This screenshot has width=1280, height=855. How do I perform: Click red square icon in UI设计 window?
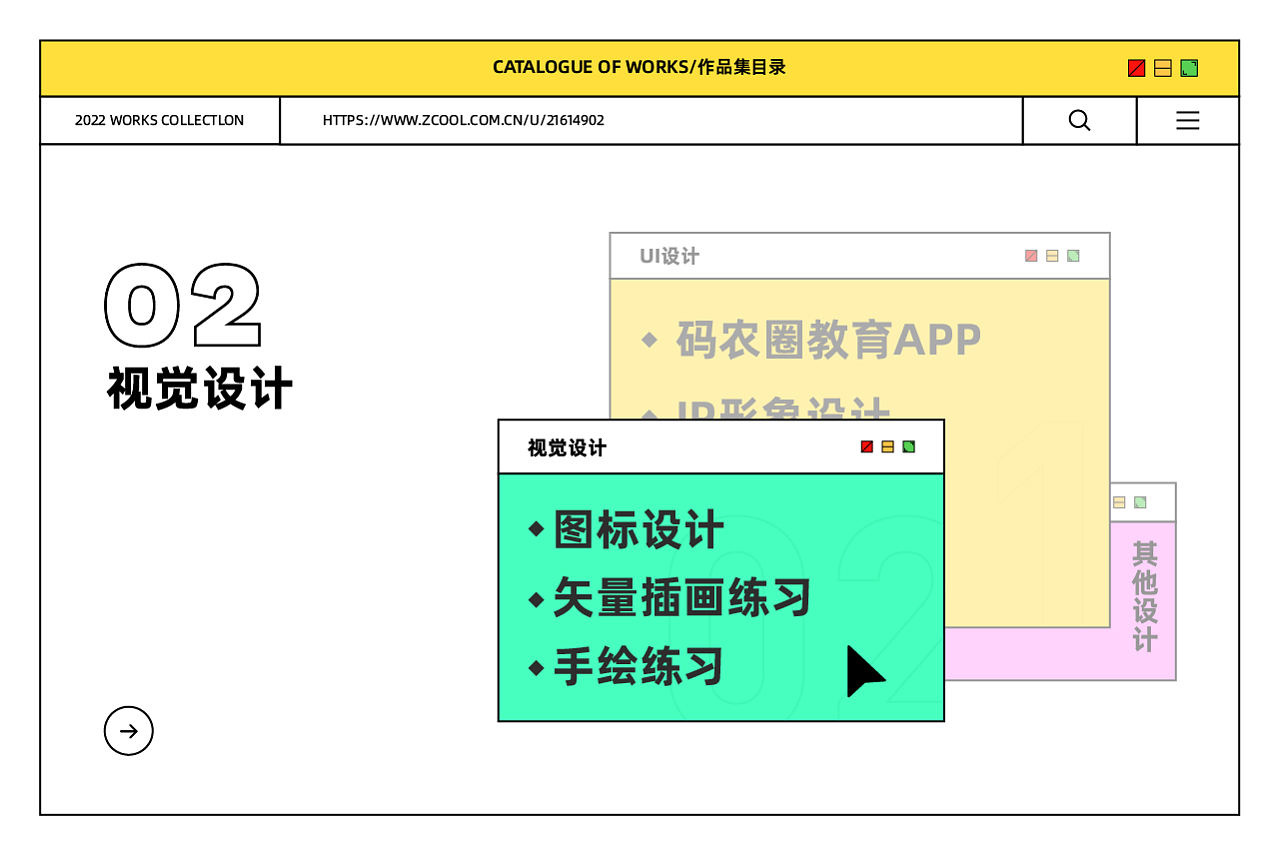point(1031,256)
